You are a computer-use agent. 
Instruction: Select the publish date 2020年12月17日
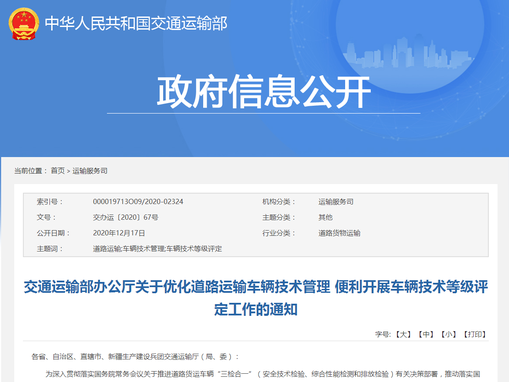pos(119,233)
